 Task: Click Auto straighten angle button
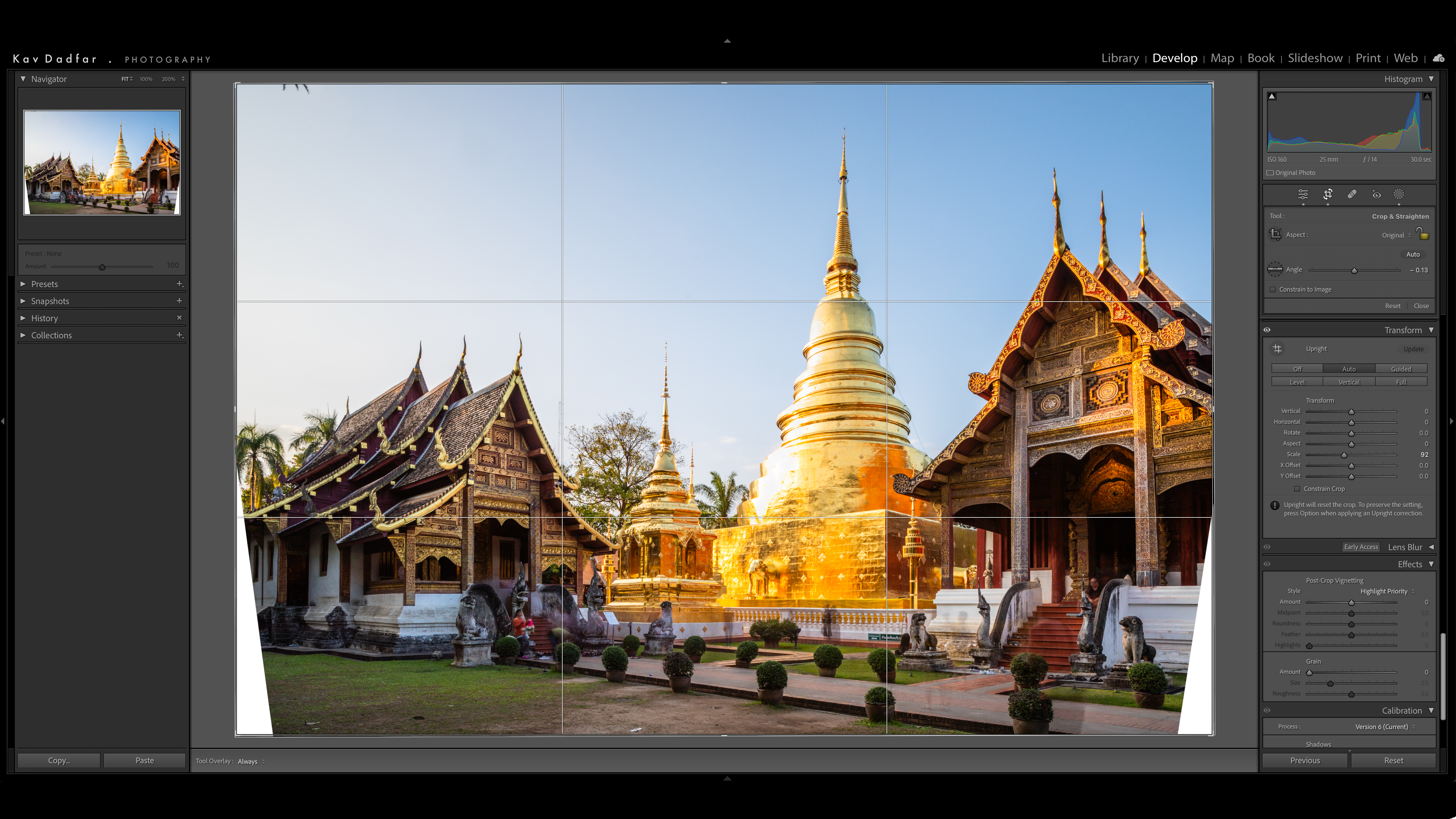(x=1412, y=254)
